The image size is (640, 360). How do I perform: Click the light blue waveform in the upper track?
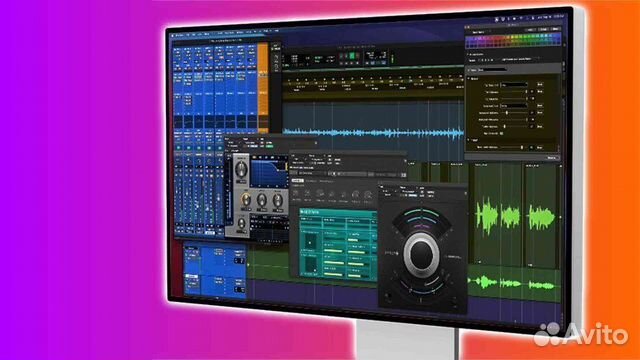click(373, 132)
